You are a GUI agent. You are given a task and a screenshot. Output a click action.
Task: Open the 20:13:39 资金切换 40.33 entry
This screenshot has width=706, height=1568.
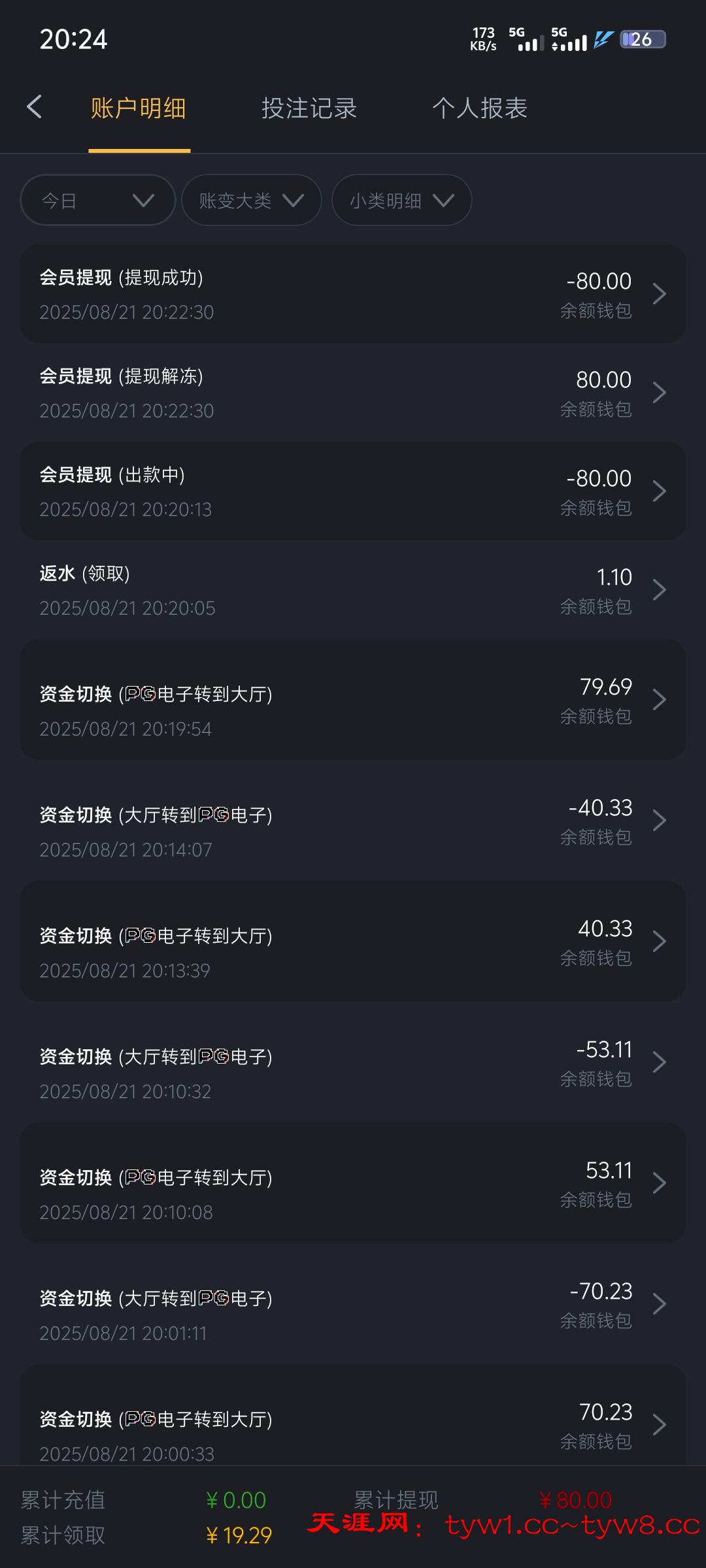point(353,941)
